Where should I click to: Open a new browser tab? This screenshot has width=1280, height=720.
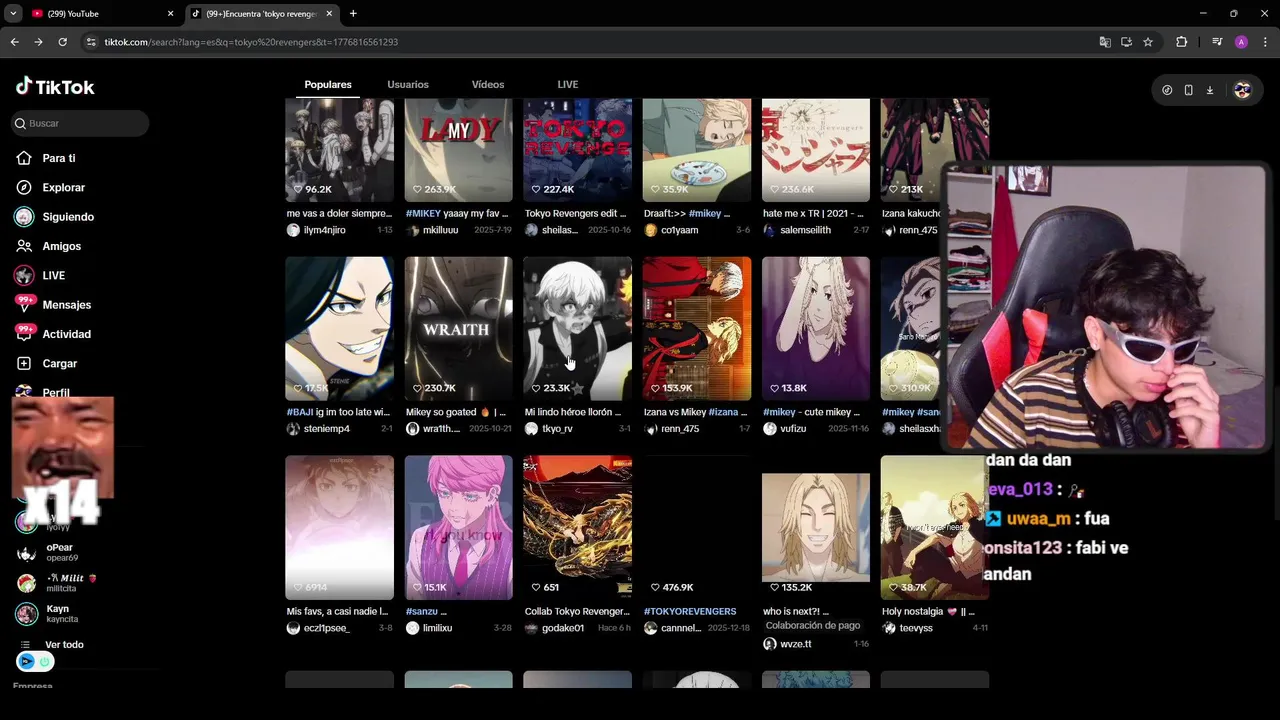pos(353,14)
